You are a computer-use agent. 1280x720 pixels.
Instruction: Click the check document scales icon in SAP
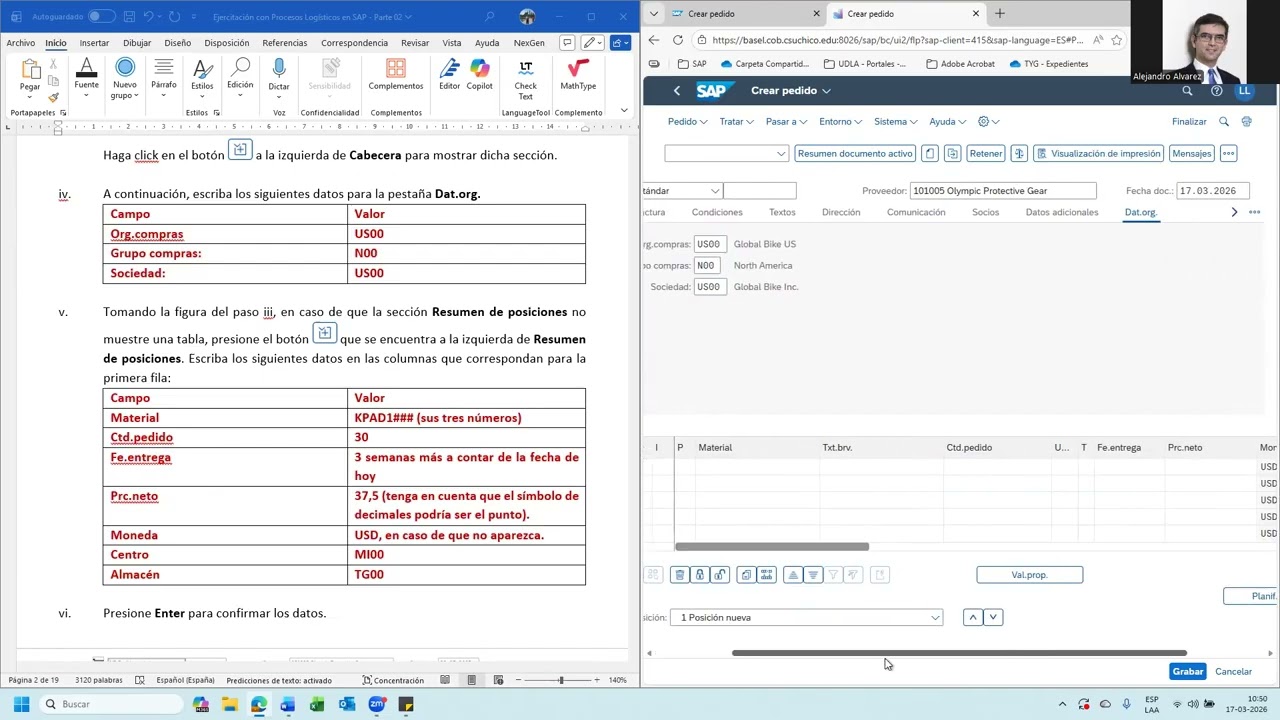pyautogui.click(x=1019, y=153)
